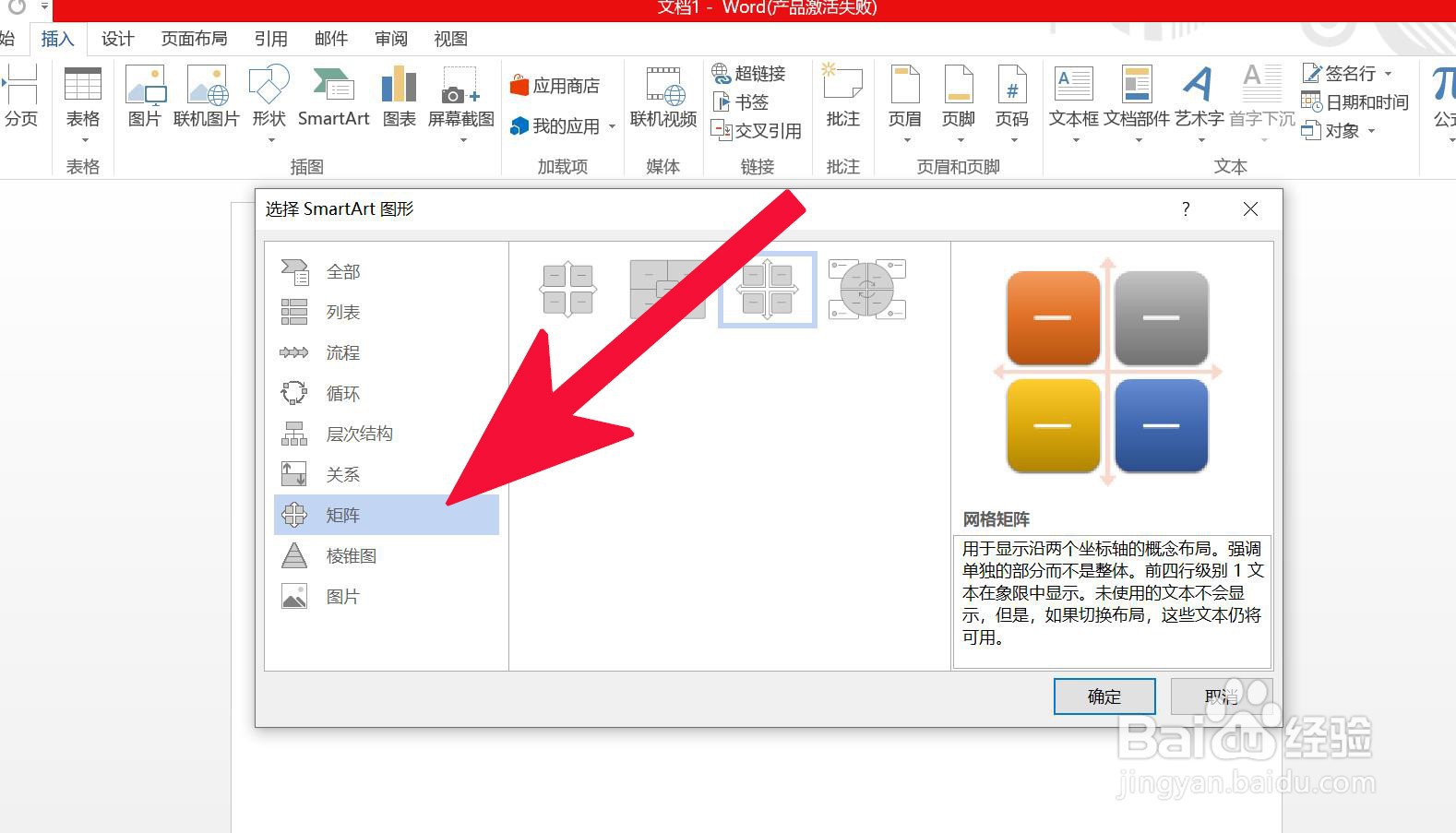Open dialog help question mark

pos(1186,209)
